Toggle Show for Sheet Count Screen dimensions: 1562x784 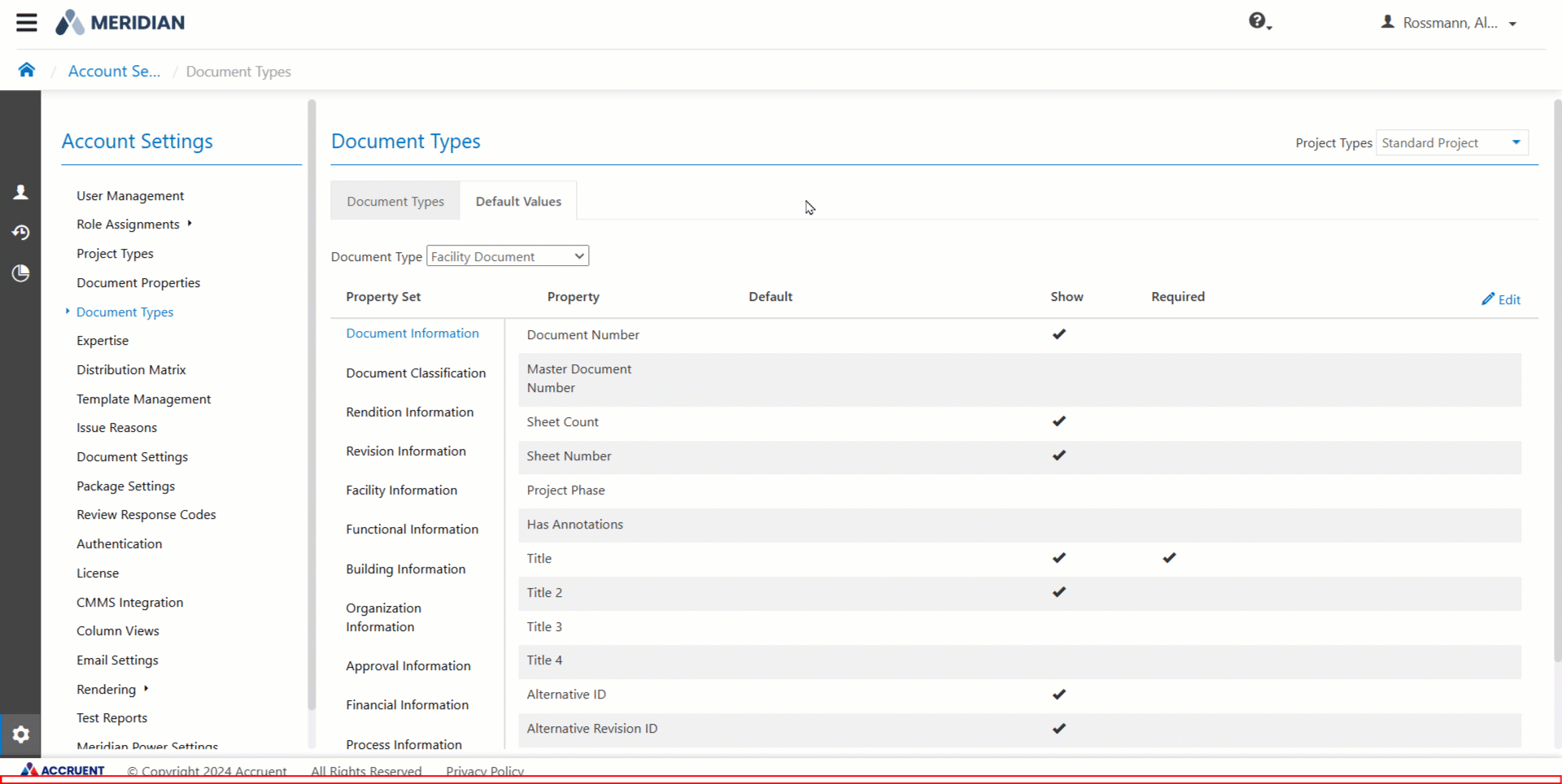click(x=1058, y=421)
